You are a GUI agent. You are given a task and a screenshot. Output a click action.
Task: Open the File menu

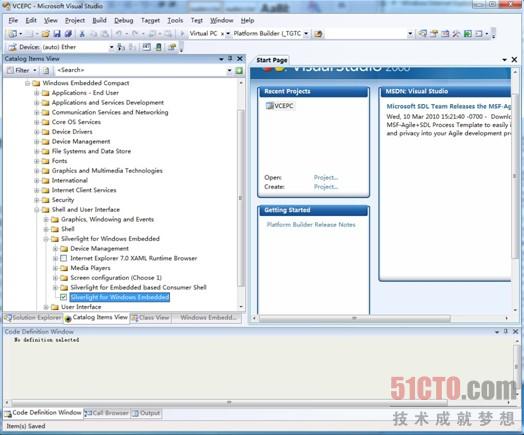(x=13, y=20)
